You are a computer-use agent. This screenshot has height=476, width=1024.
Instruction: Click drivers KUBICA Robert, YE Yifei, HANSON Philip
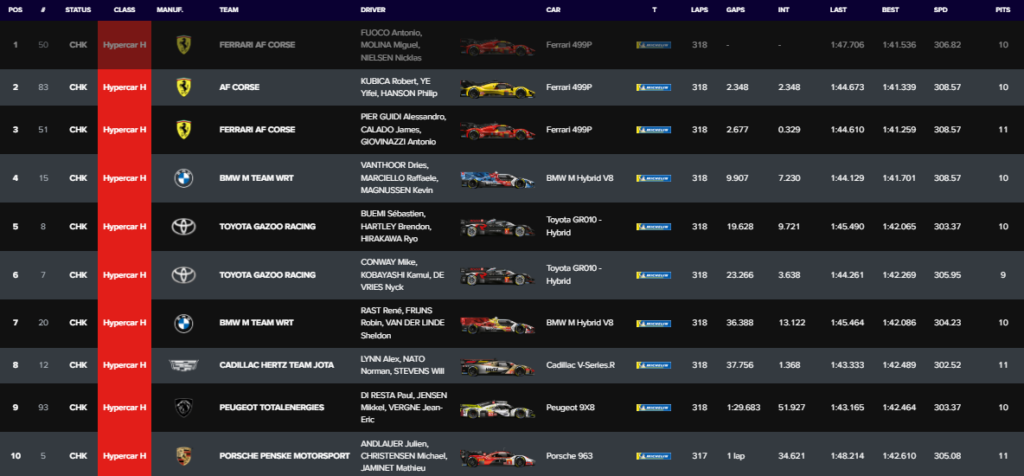click(400, 87)
